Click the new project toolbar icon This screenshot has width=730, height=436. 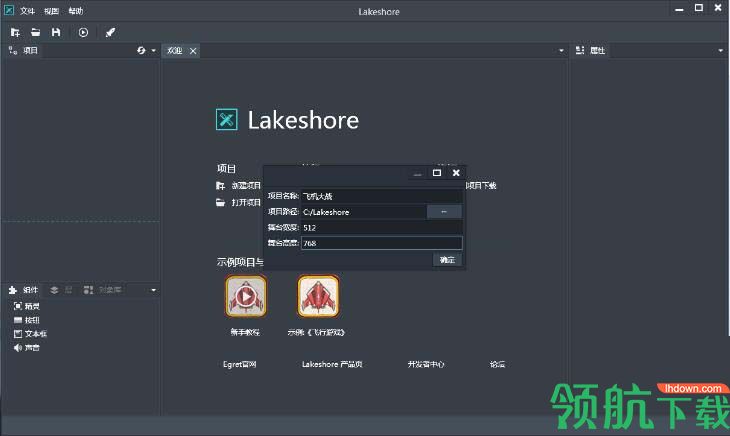pyautogui.click(x=15, y=32)
